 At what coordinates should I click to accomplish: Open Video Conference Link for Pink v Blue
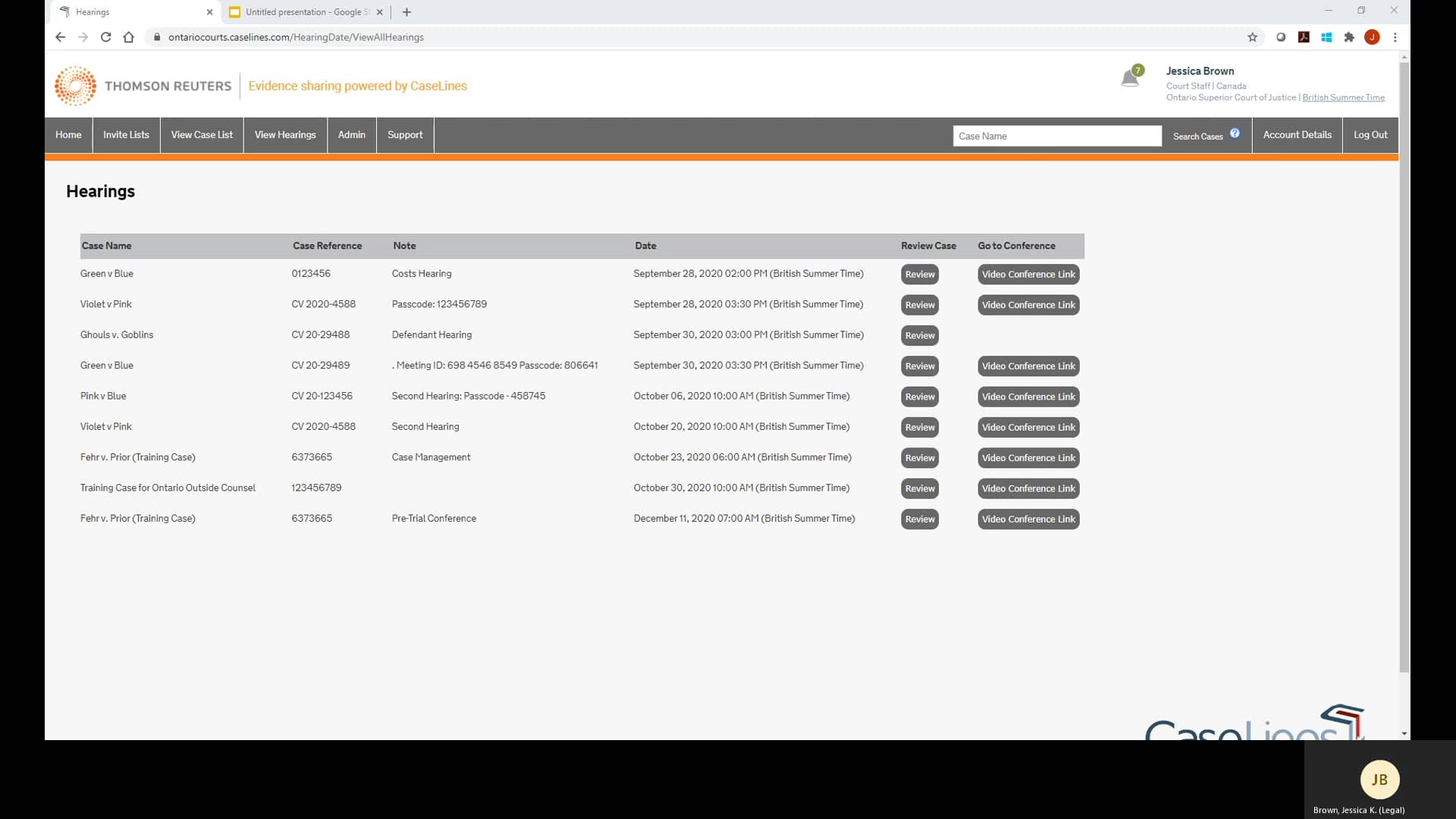(x=1028, y=397)
